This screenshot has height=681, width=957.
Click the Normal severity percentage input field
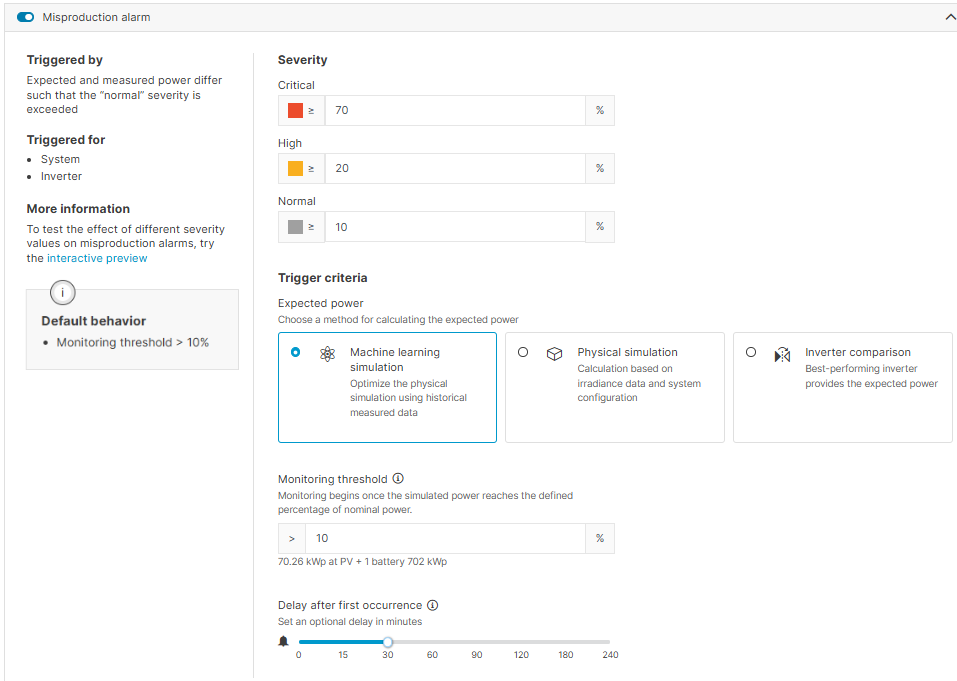click(455, 226)
